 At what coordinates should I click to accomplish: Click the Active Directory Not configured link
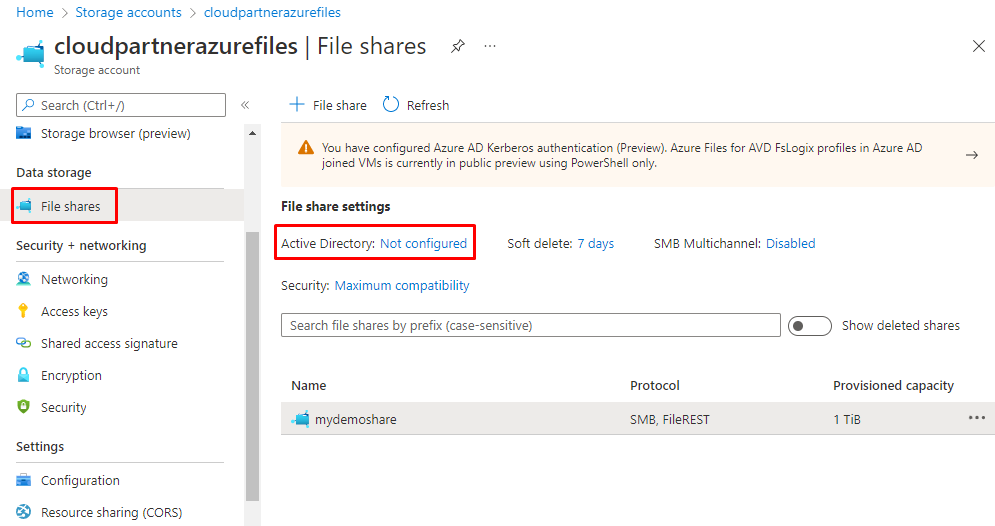click(x=423, y=243)
